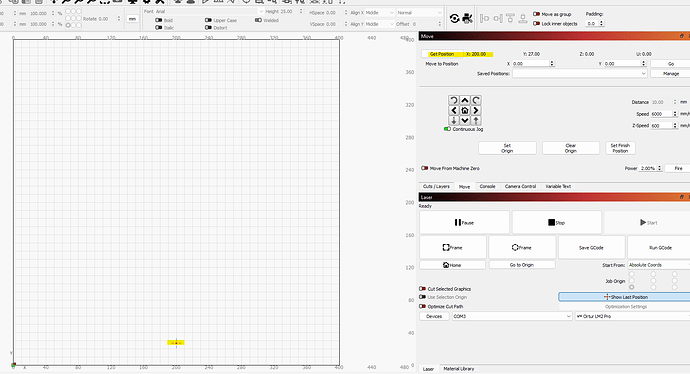Open the Normal text mode dropdown
690x374 pixels.
tap(419, 13)
